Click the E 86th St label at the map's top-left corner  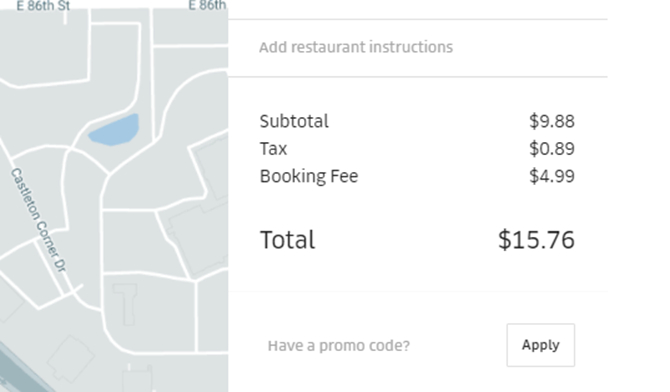[x=43, y=6]
